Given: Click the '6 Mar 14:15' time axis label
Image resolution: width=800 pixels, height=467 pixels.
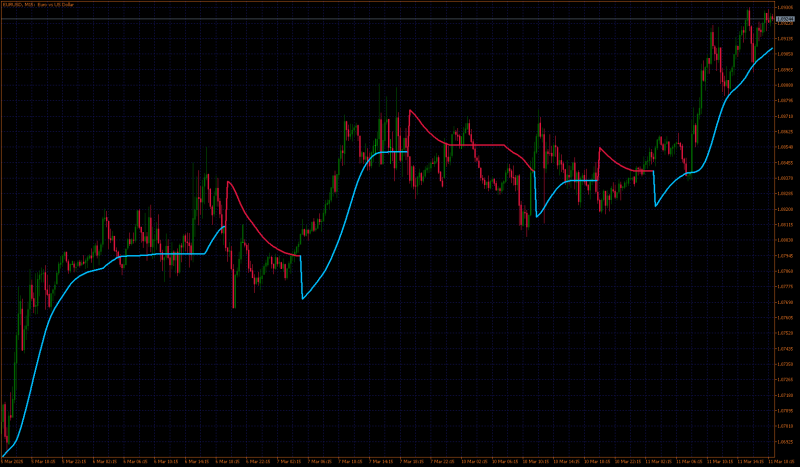Looking at the screenshot, I should (197, 461).
